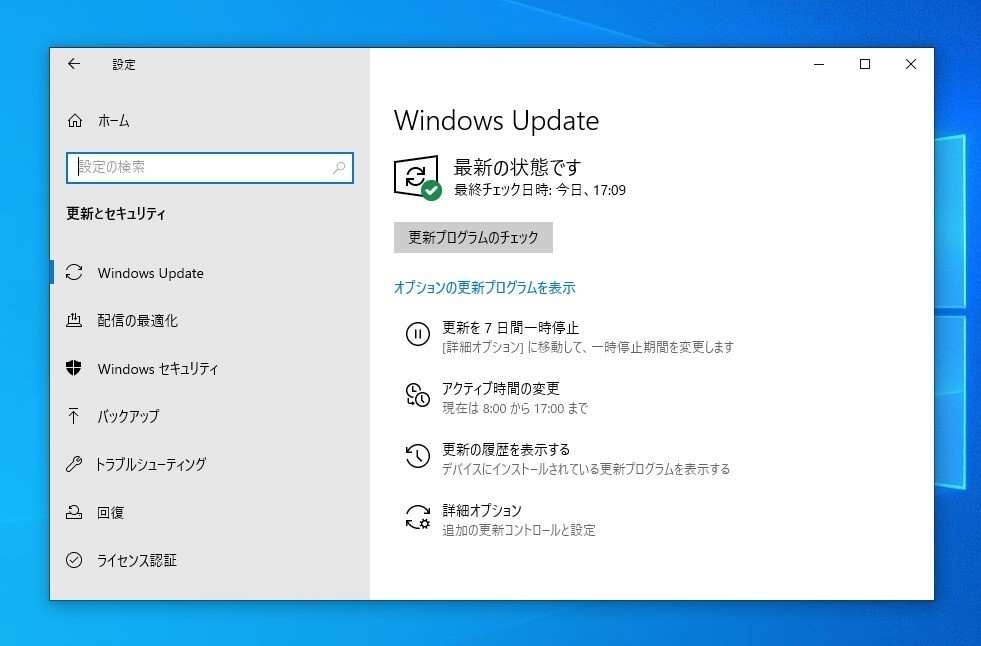Open ライセンス認証 page
The width and height of the screenshot is (981, 646).
point(210,560)
